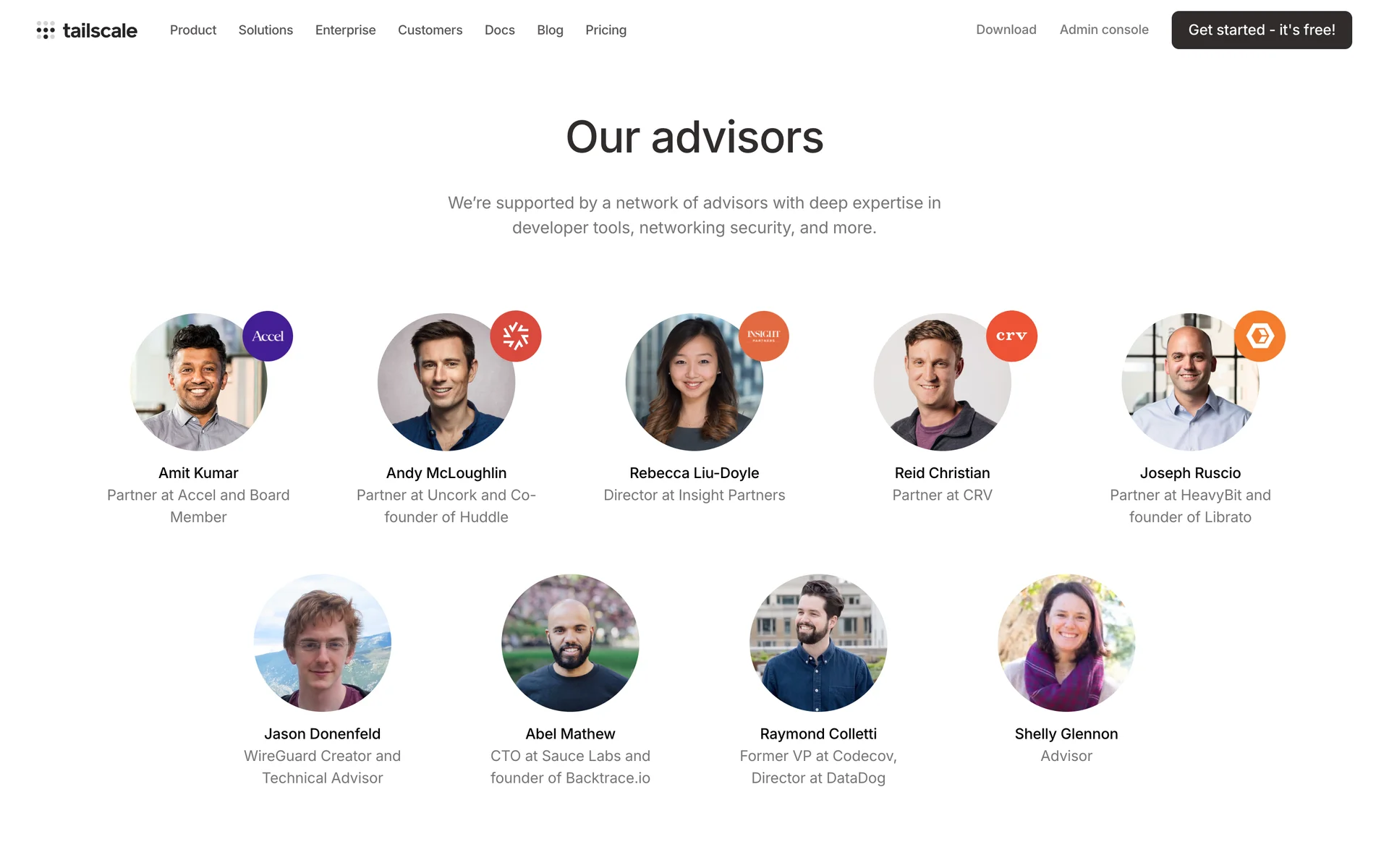The height and width of the screenshot is (868, 1389).
Task: Click Amit Kumar's profile photo
Action: pos(198,382)
